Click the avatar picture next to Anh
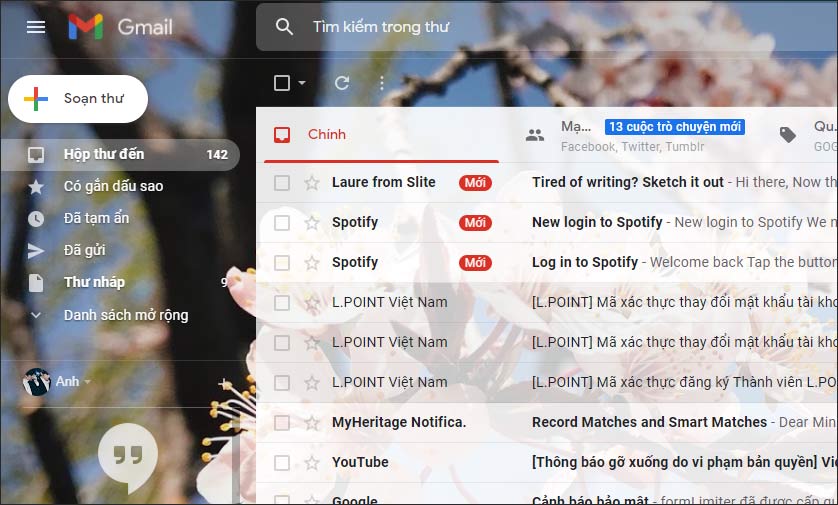 point(36,382)
